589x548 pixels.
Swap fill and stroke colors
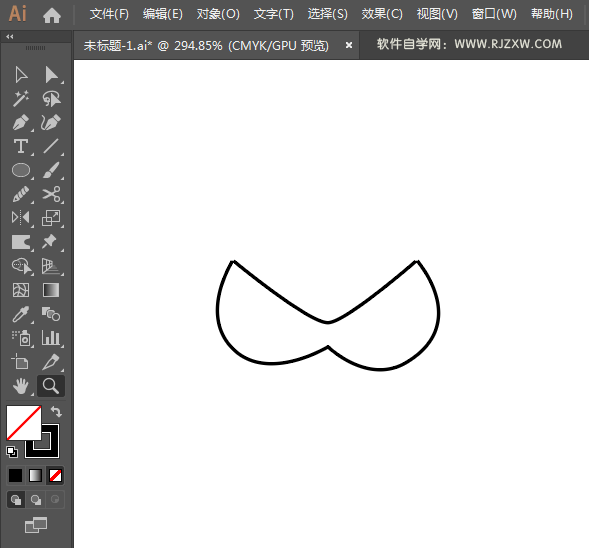click(x=56, y=412)
